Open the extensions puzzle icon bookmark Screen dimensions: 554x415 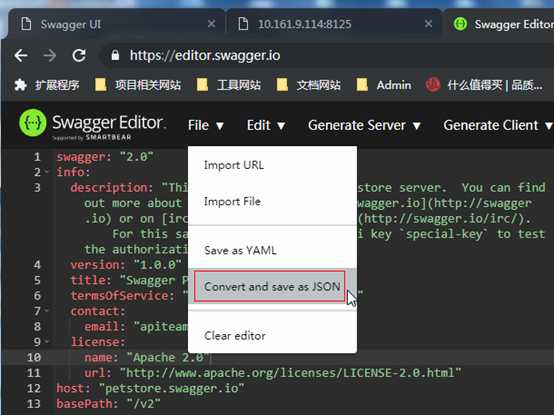(20, 85)
